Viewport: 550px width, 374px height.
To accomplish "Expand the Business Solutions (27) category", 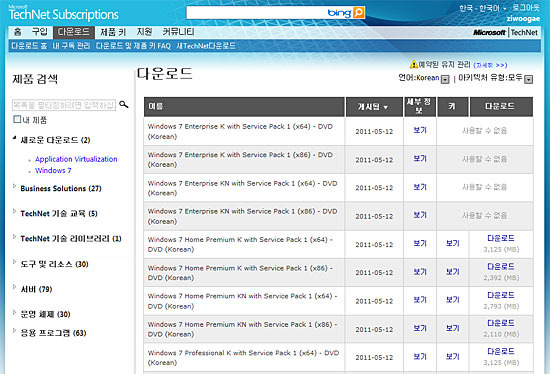I will coord(14,186).
